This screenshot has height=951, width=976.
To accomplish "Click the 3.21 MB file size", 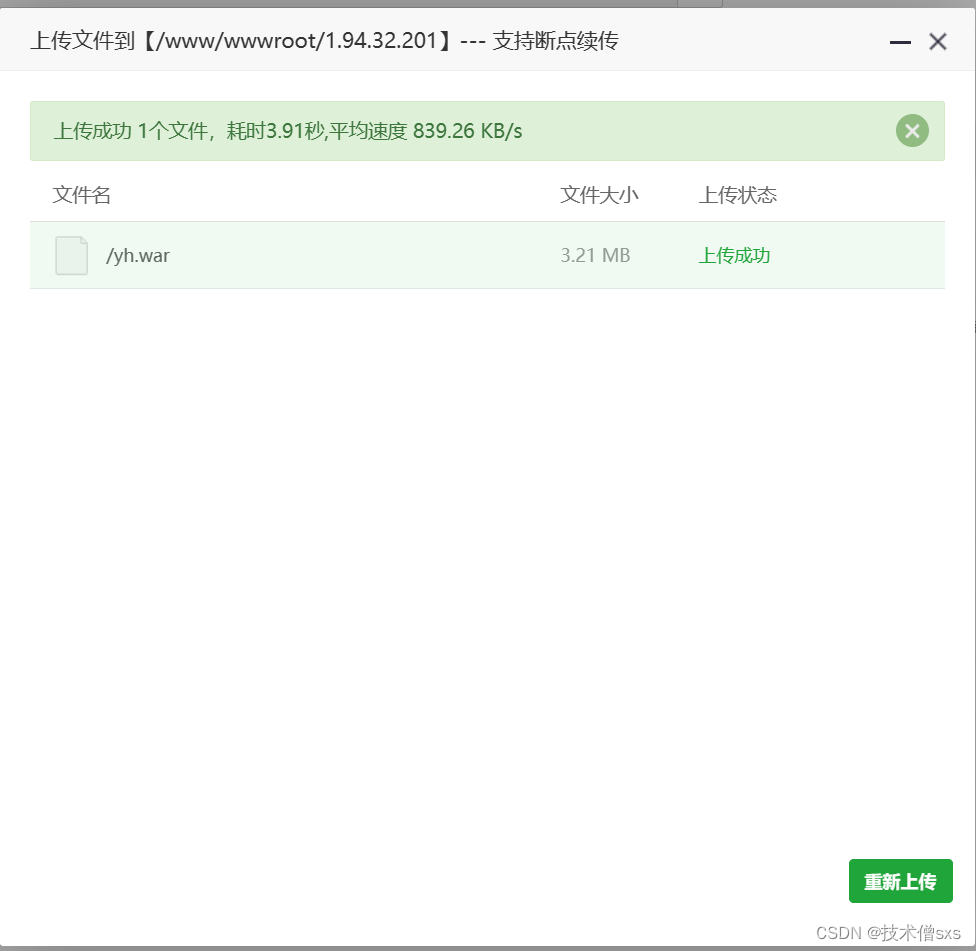I will pos(595,255).
